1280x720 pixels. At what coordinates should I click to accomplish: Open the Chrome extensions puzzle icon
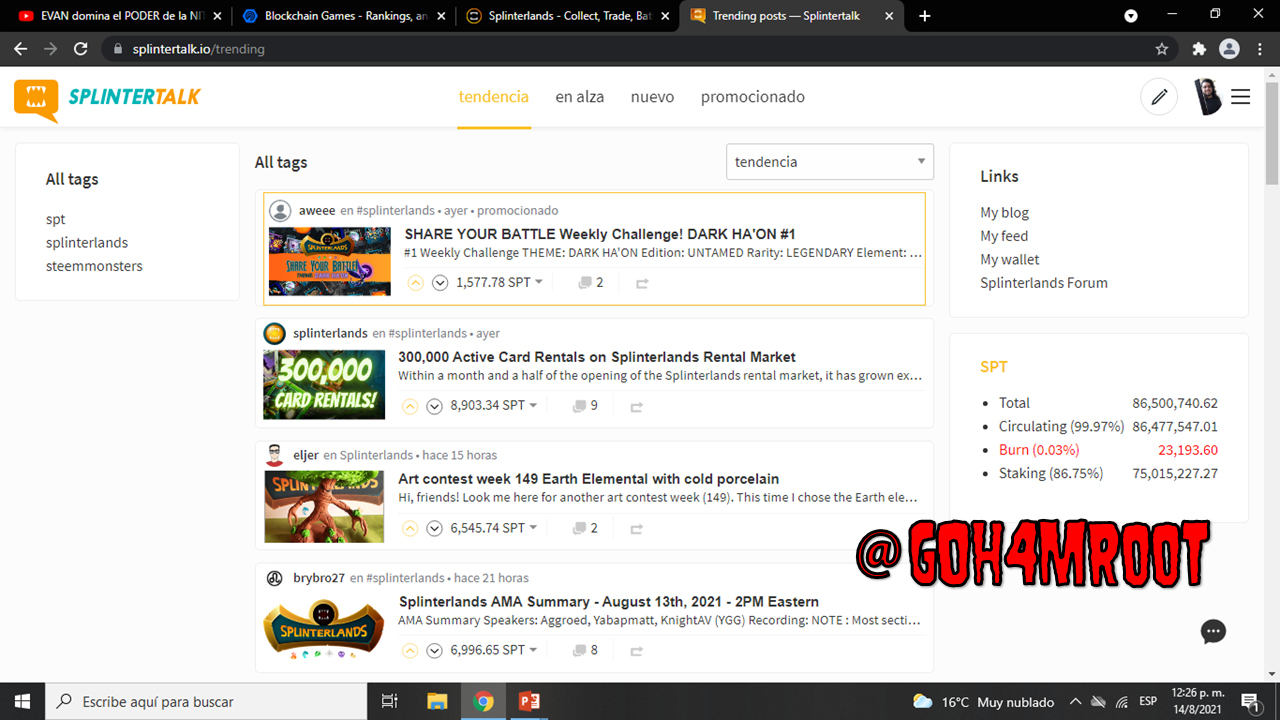[x=1199, y=49]
